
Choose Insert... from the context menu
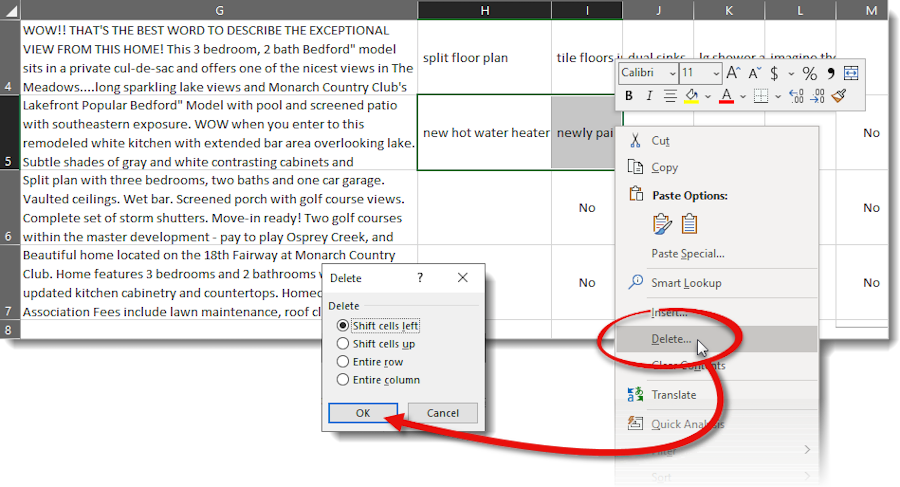[717, 312]
